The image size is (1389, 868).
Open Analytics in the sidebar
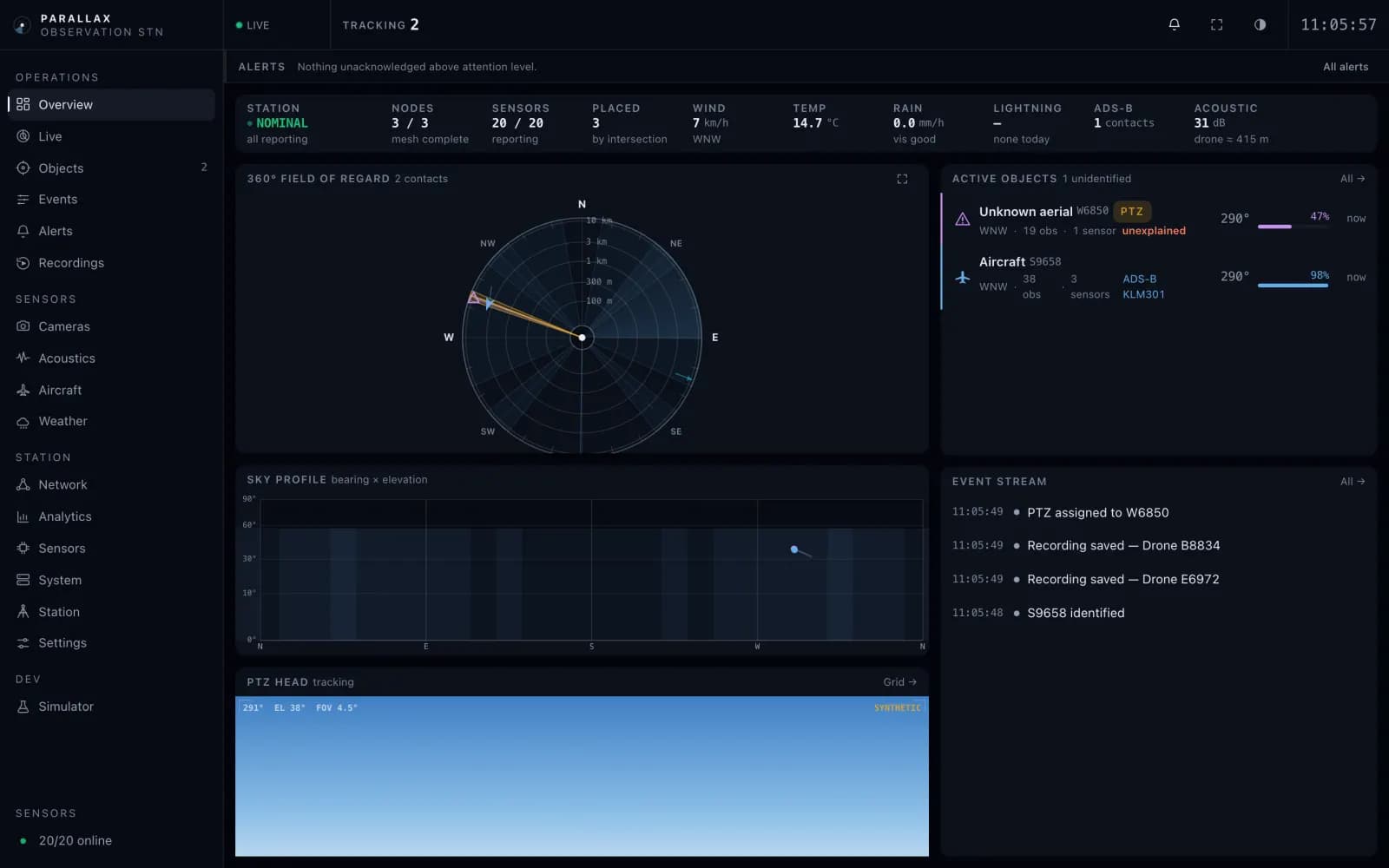(111, 516)
